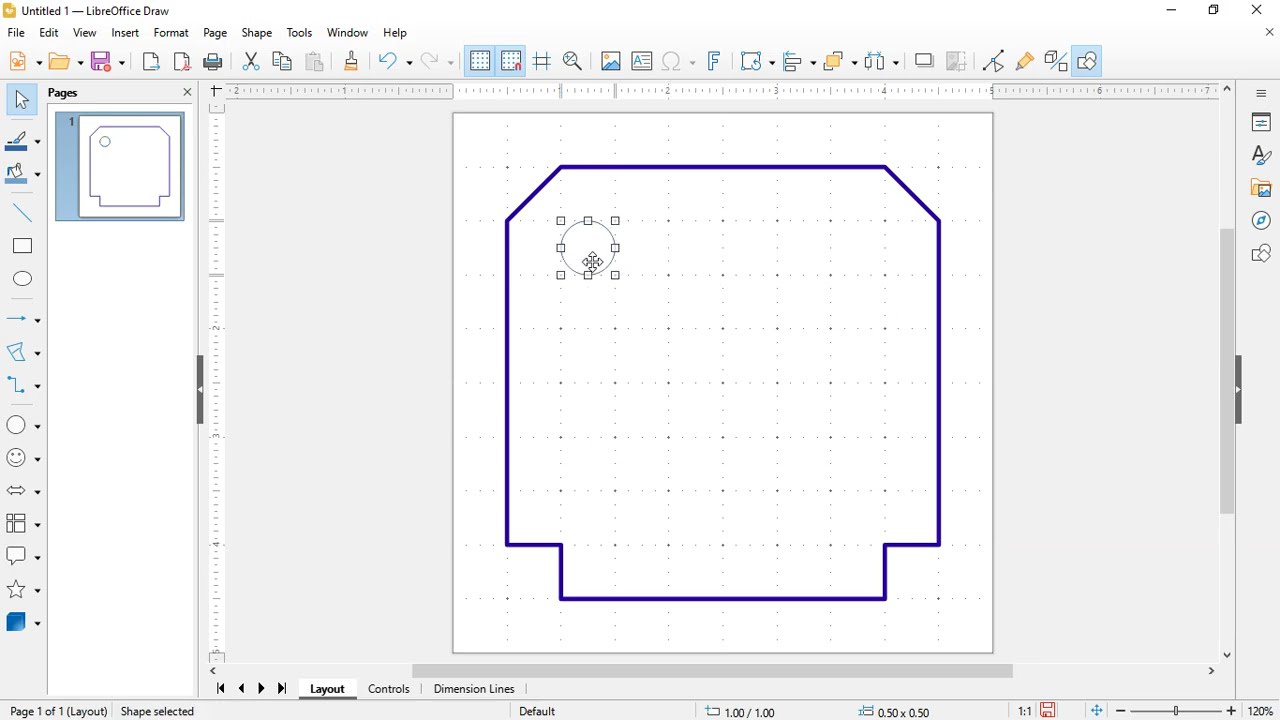1280x720 pixels.
Task: Toggle Helplines While Moving
Action: coord(543,61)
